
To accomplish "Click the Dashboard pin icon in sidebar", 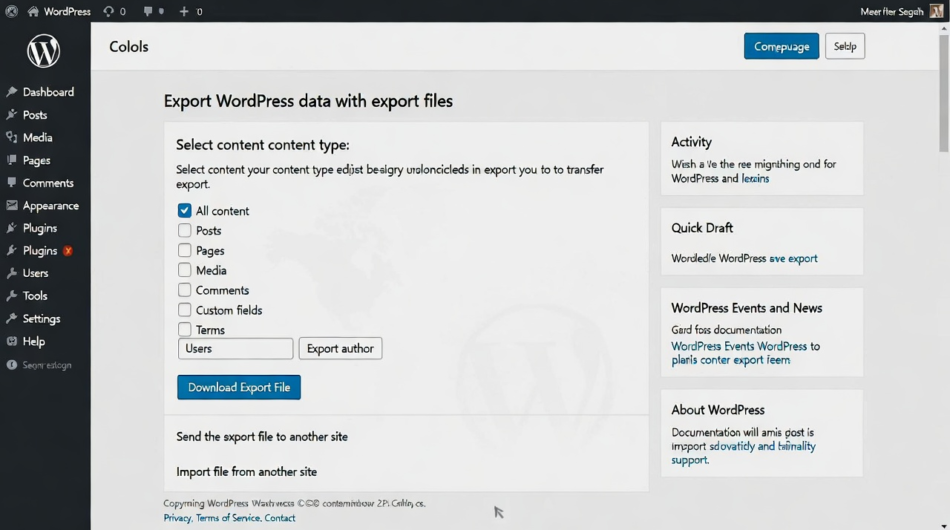I will tap(12, 92).
